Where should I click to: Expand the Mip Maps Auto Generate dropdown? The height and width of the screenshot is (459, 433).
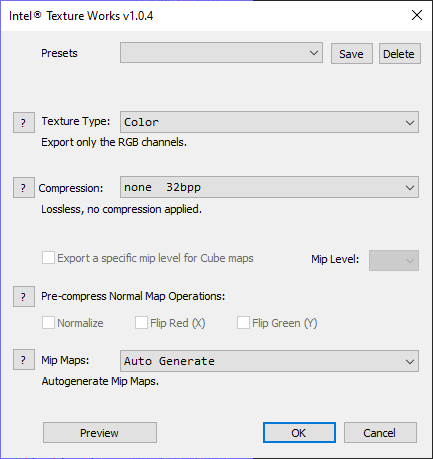coord(269,361)
